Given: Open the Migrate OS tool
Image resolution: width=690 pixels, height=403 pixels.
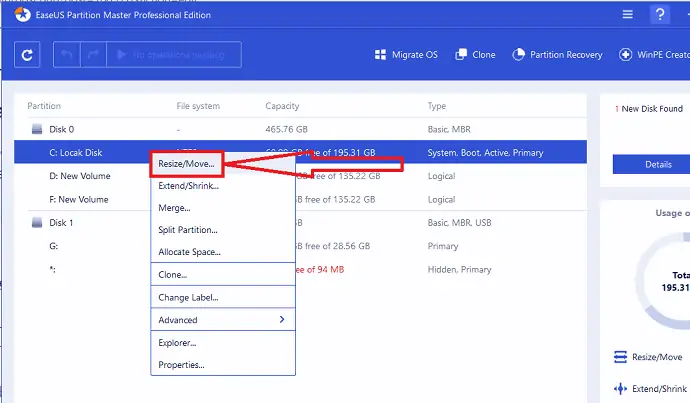Looking at the screenshot, I should pos(406,55).
